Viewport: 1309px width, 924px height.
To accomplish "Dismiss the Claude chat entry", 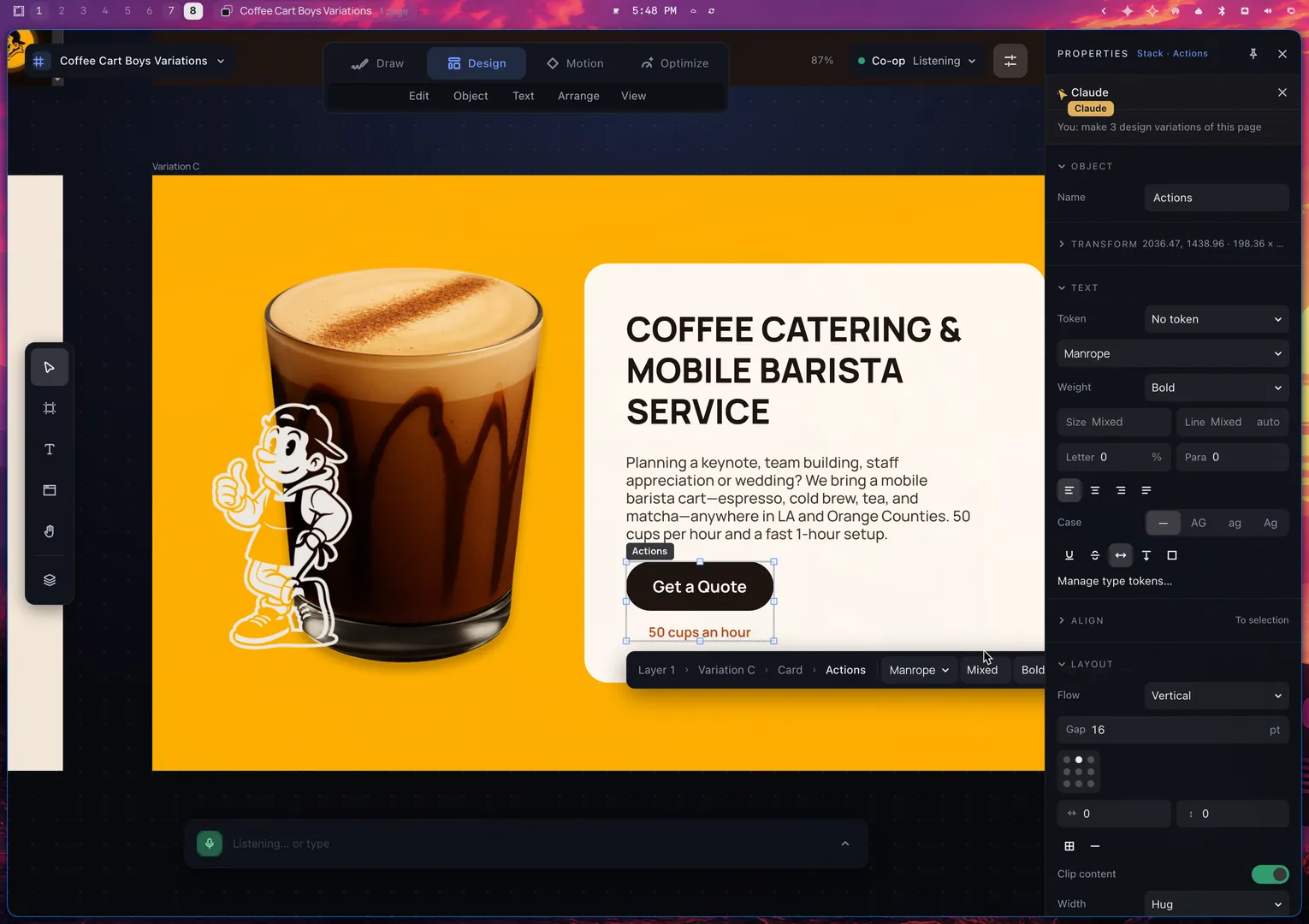I will point(1282,92).
